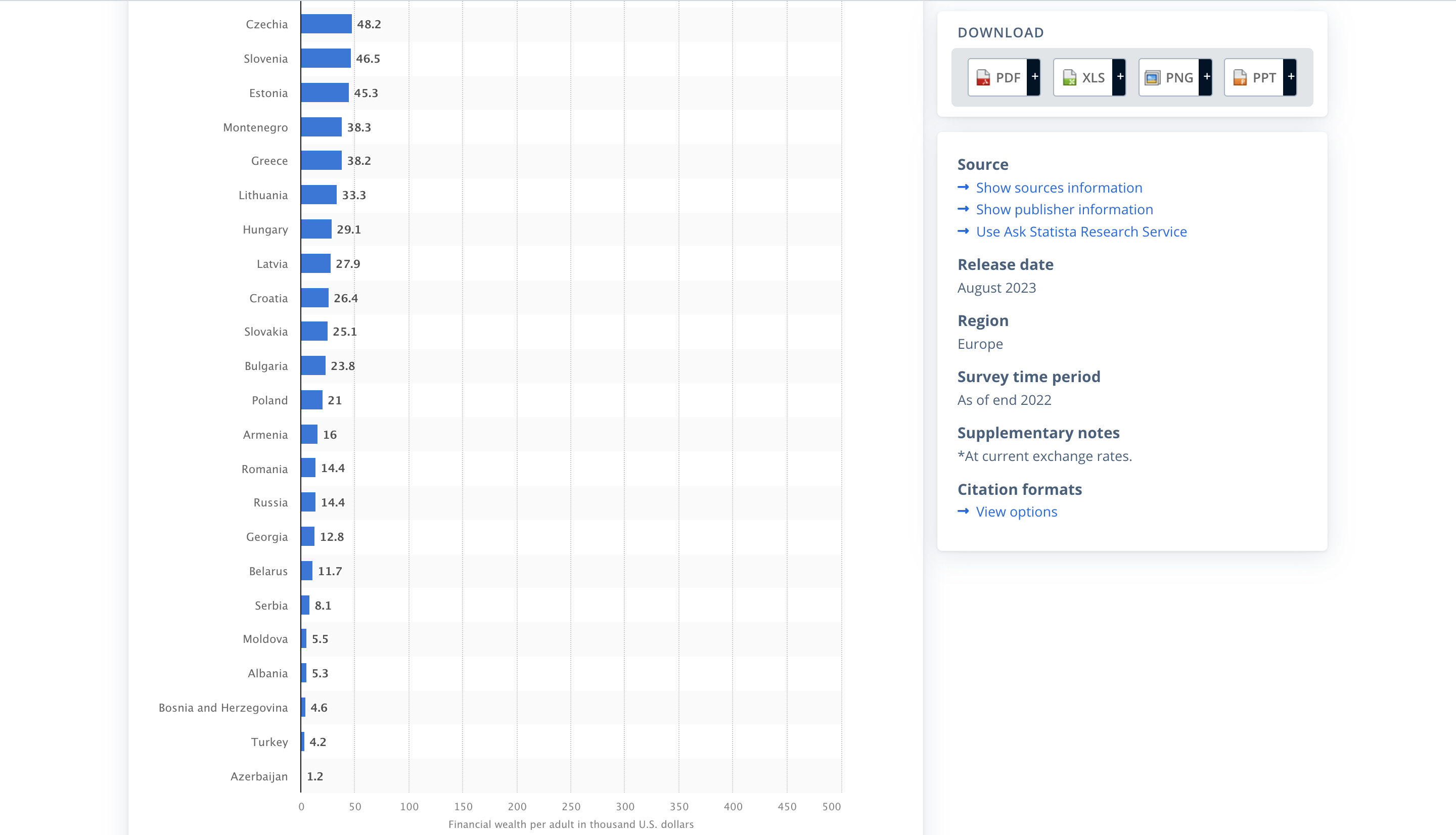Image resolution: width=1456 pixels, height=835 pixels.
Task: Expand the plus button next to PNG
Action: pyautogui.click(x=1207, y=77)
